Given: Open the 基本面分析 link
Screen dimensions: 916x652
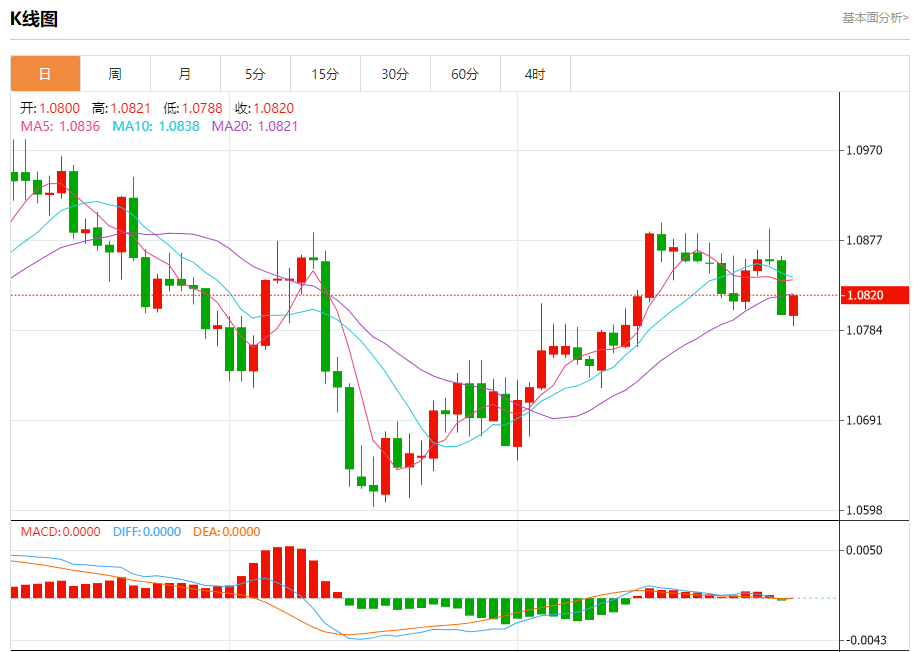Looking at the screenshot, I should [x=875, y=18].
